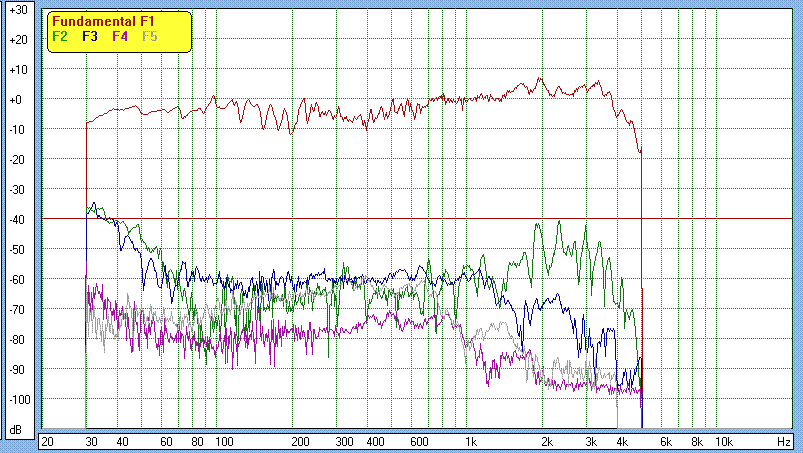803x453 pixels.
Task: Click the dB unit label on vertical axis
Action: [16, 429]
